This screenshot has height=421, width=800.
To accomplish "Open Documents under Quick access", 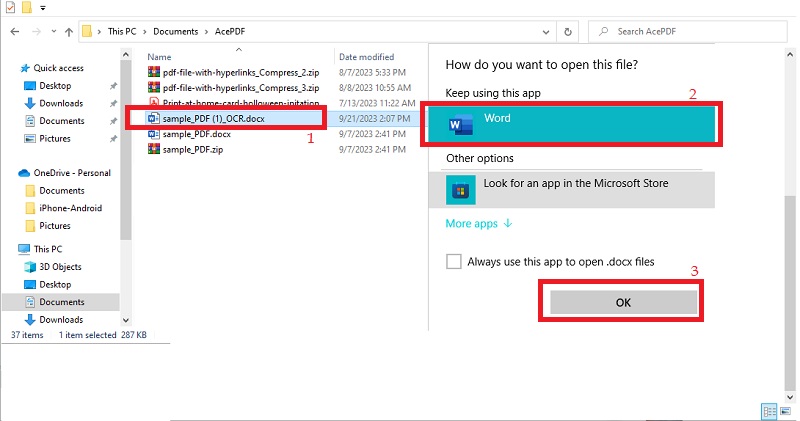I will tap(61, 121).
